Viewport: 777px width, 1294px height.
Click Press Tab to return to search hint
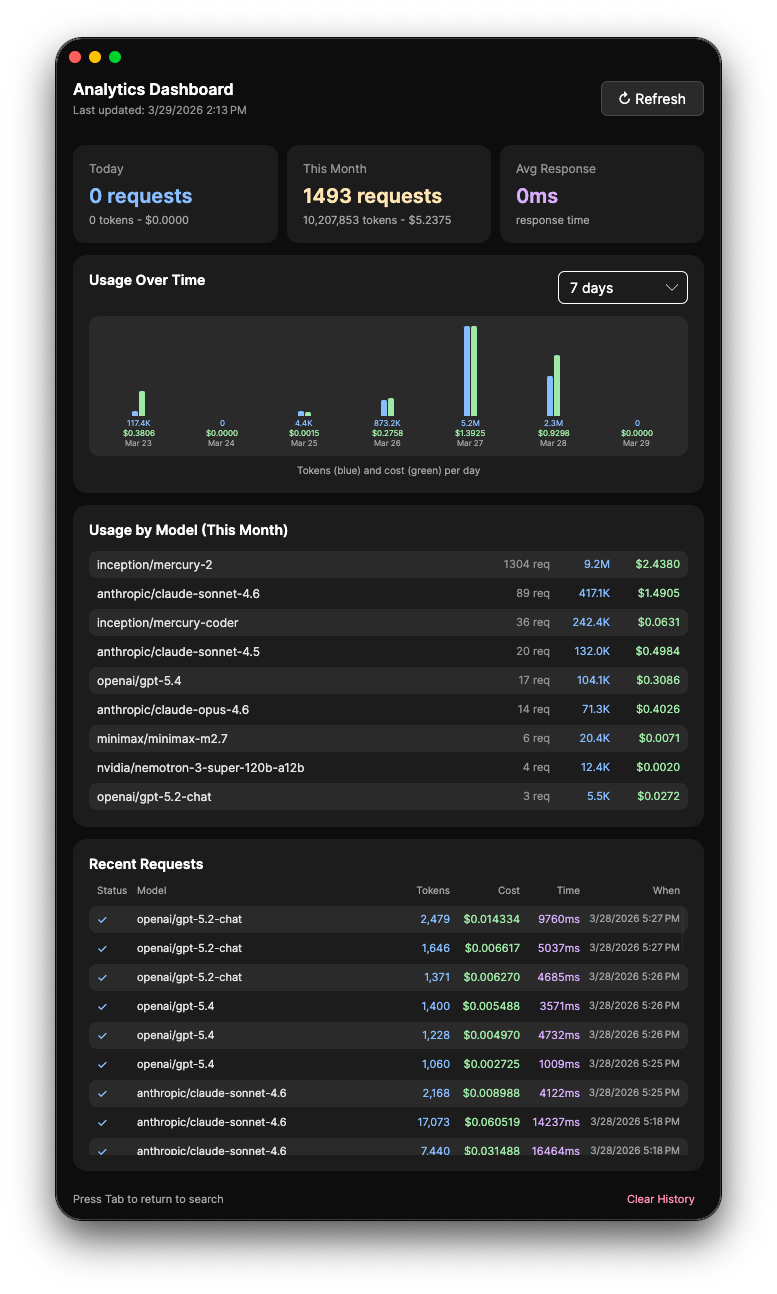148,1199
